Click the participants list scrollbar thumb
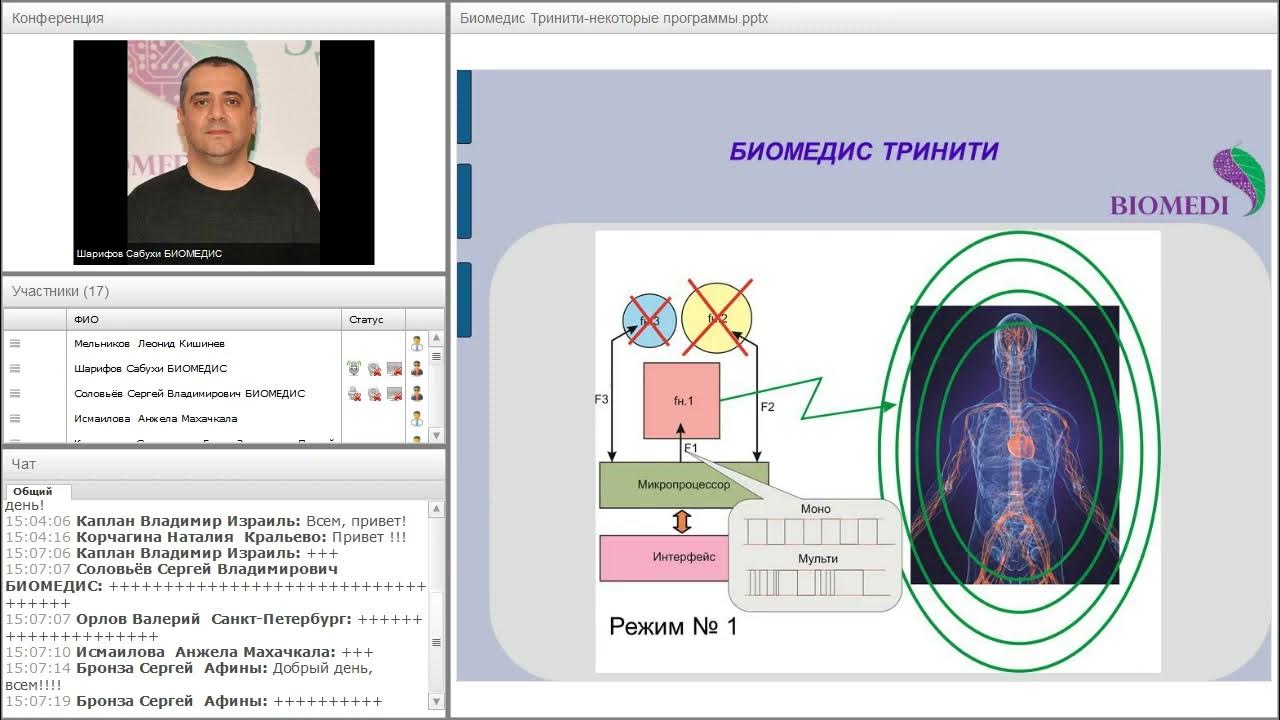 coord(436,355)
